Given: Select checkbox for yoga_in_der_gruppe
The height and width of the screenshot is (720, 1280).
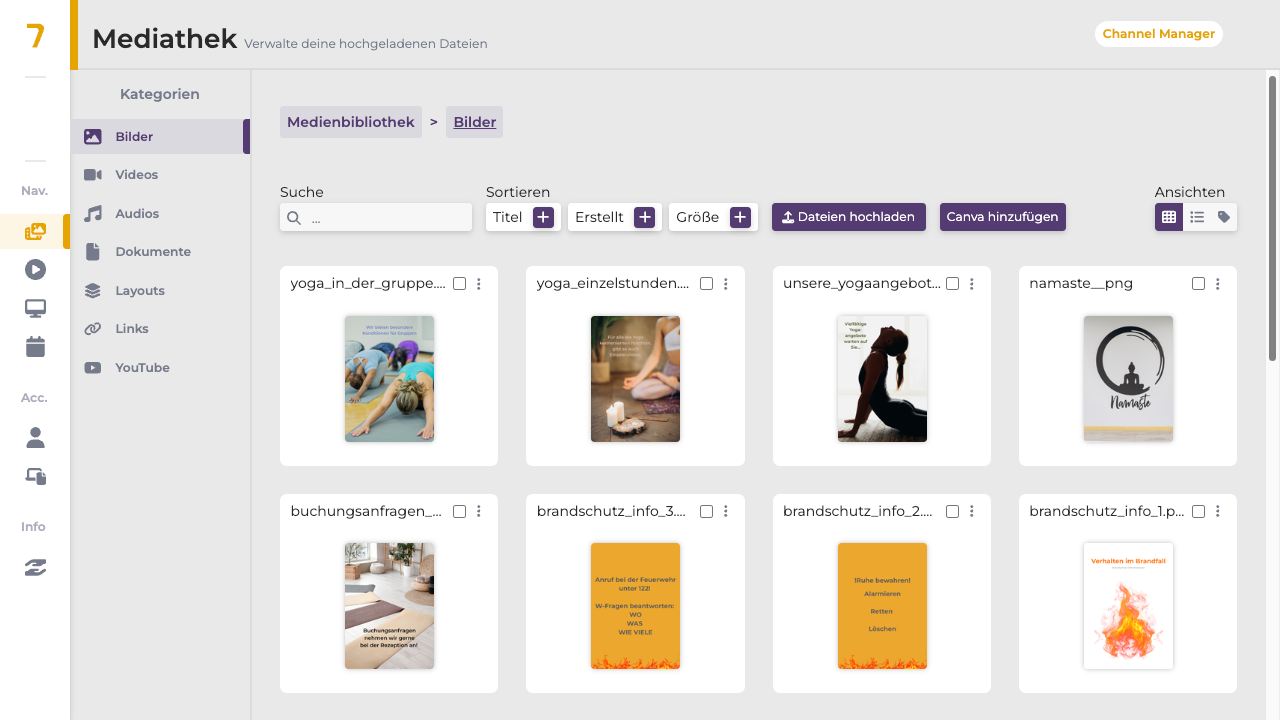Looking at the screenshot, I should (x=460, y=284).
